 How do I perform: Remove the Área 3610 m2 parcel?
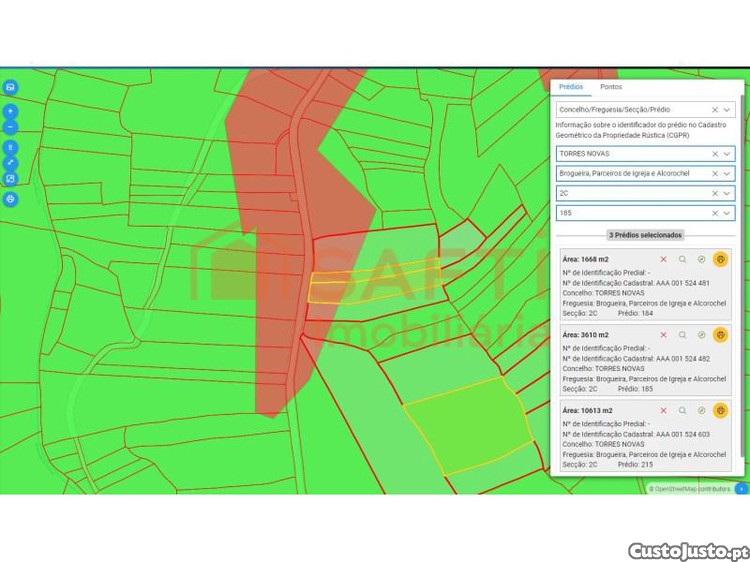pos(663,335)
